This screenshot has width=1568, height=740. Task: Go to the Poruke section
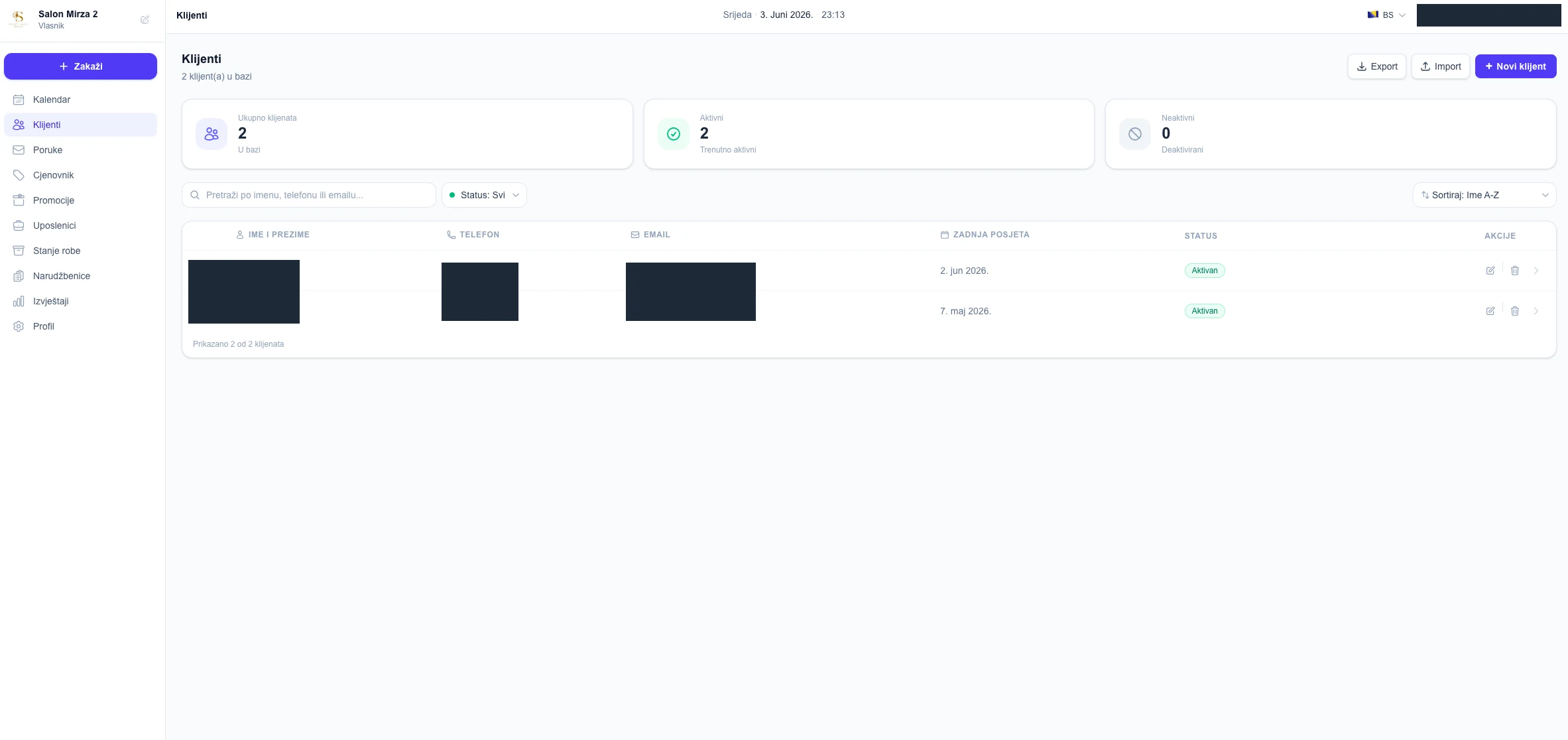[x=80, y=150]
